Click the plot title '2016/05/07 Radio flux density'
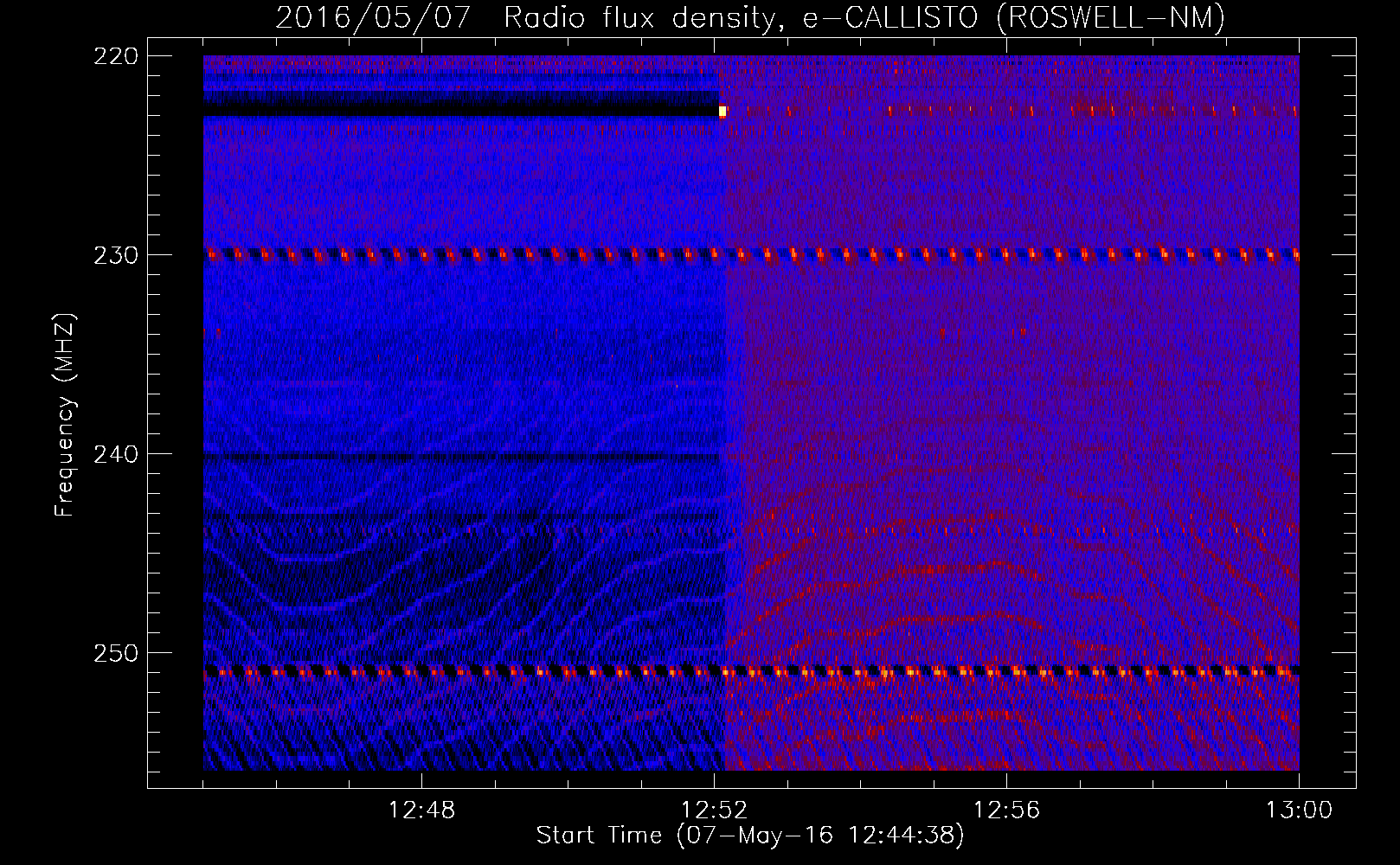This screenshot has height=865, width=1400. 526,17
